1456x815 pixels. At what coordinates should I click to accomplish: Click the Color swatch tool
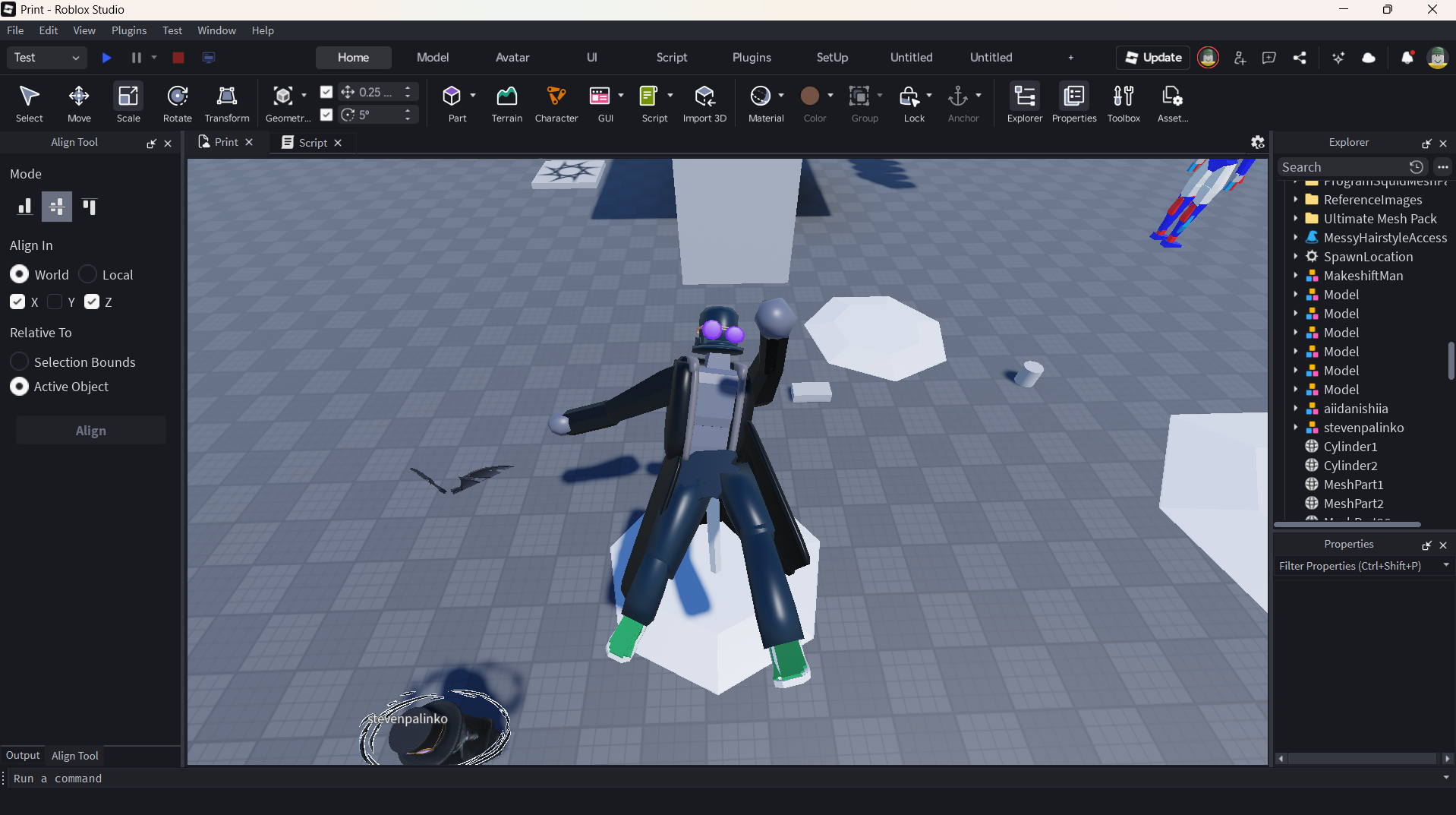pos(810,96)
